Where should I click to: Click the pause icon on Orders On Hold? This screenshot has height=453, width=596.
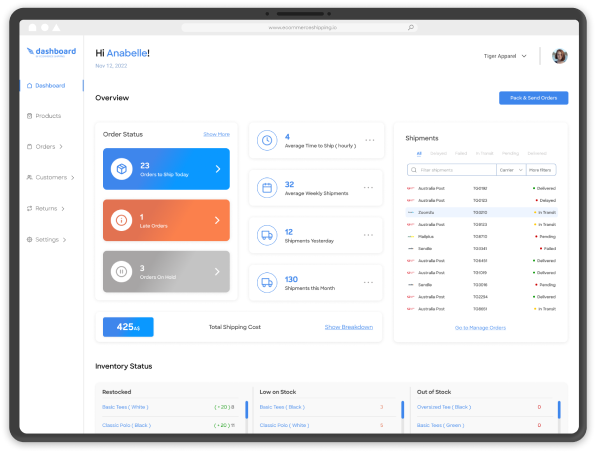pos(121,271)
